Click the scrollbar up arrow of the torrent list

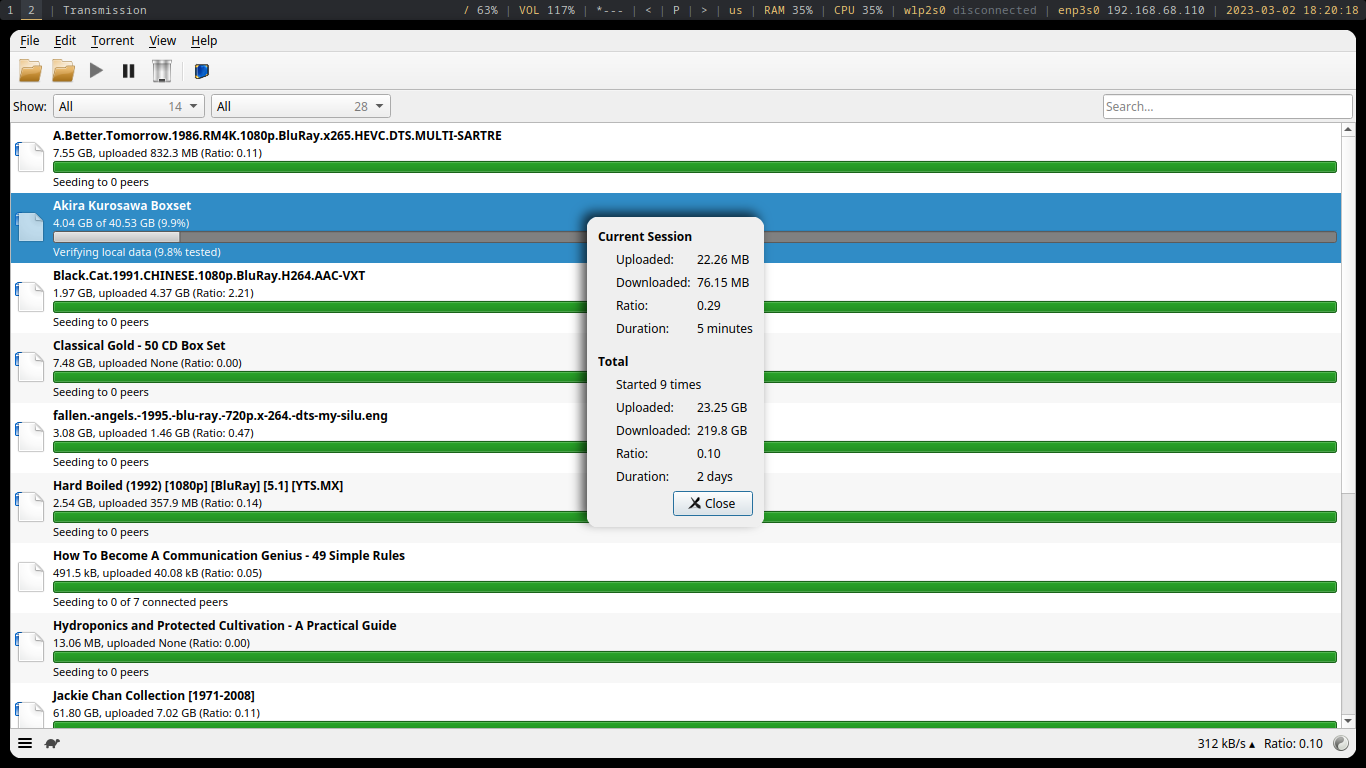coord(1348,130)
